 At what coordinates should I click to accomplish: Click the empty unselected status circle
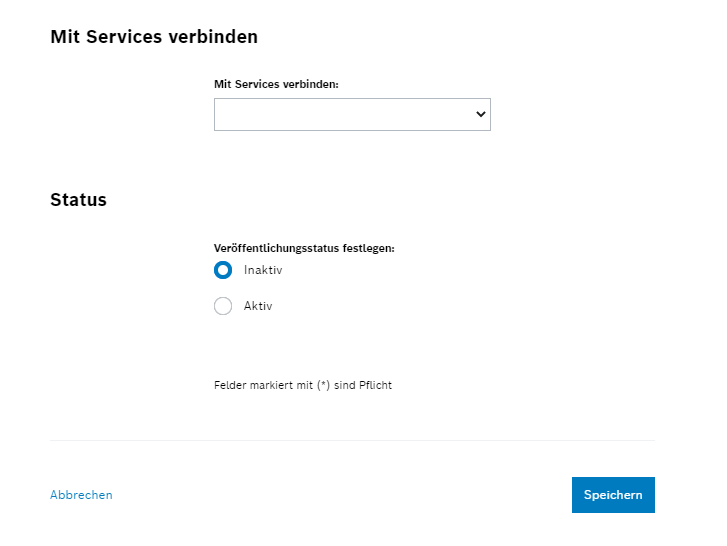[x=223, y=306]
